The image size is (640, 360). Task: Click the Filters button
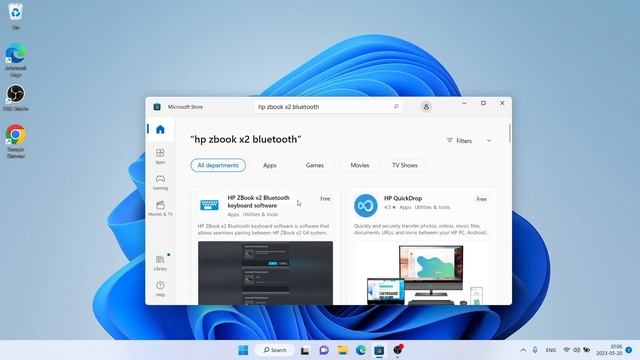click(460, 140)
